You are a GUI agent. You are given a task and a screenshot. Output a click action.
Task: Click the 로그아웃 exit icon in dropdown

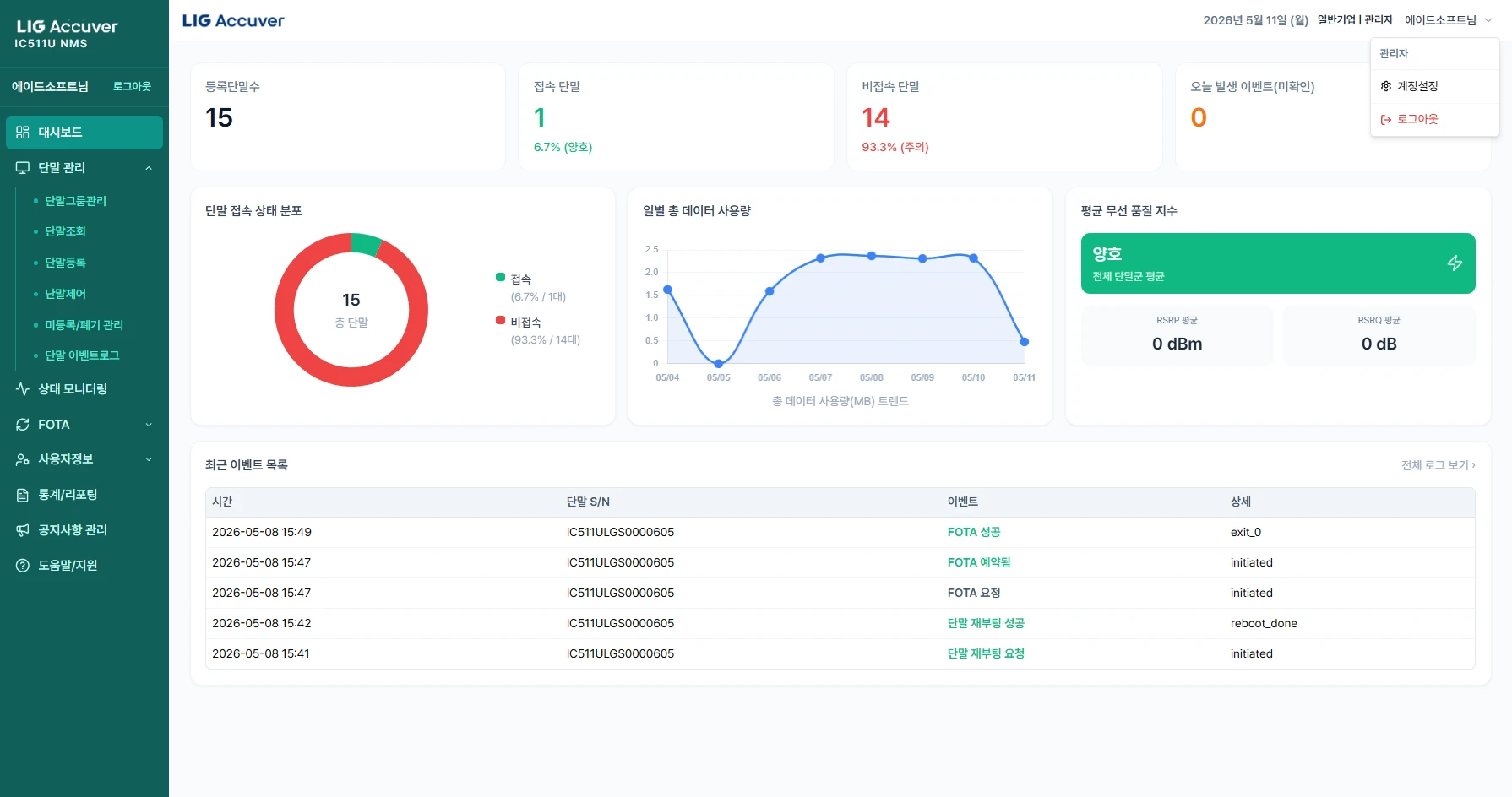pos(1386,120)
